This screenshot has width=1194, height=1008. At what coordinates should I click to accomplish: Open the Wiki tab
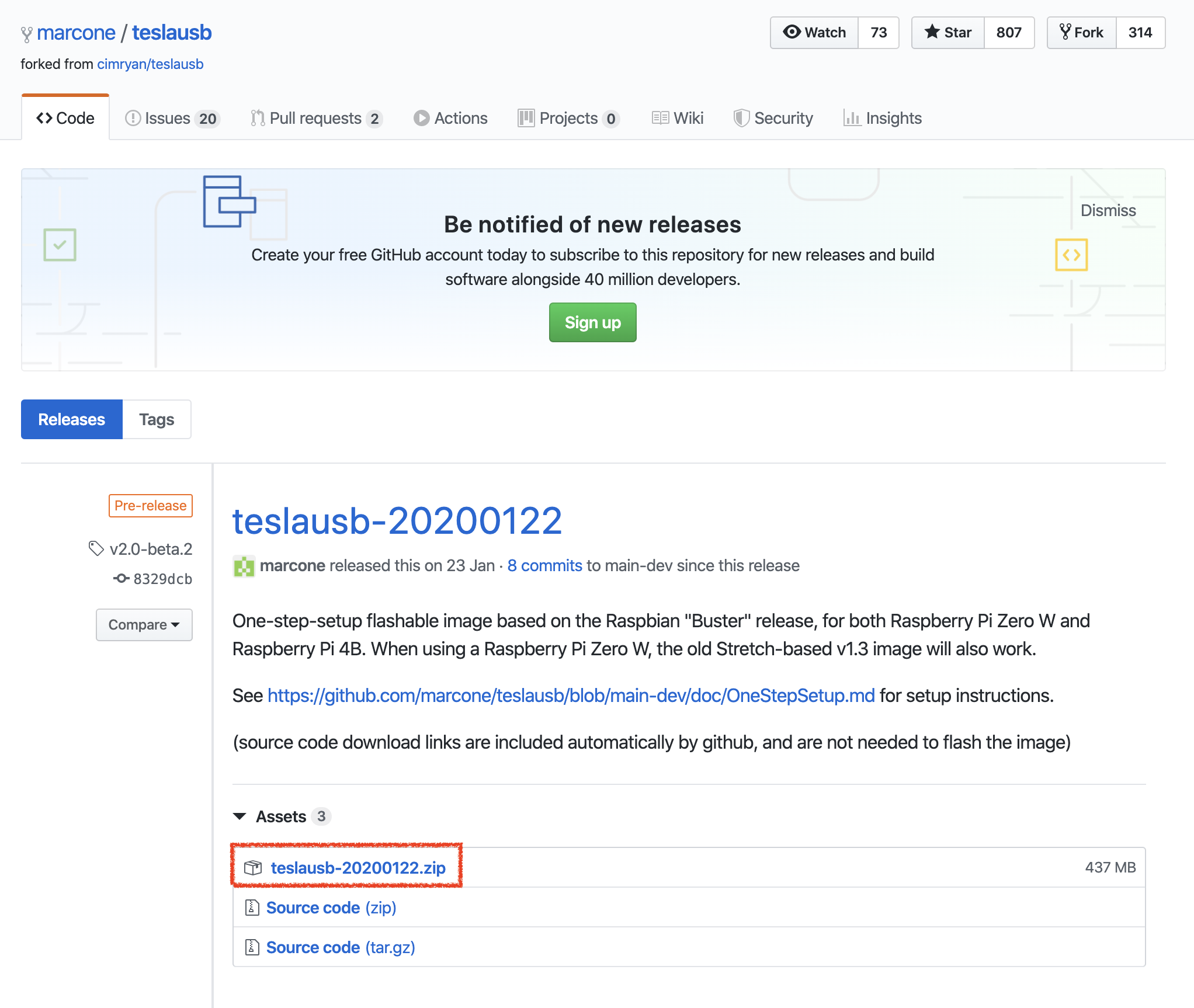[678, 119]
